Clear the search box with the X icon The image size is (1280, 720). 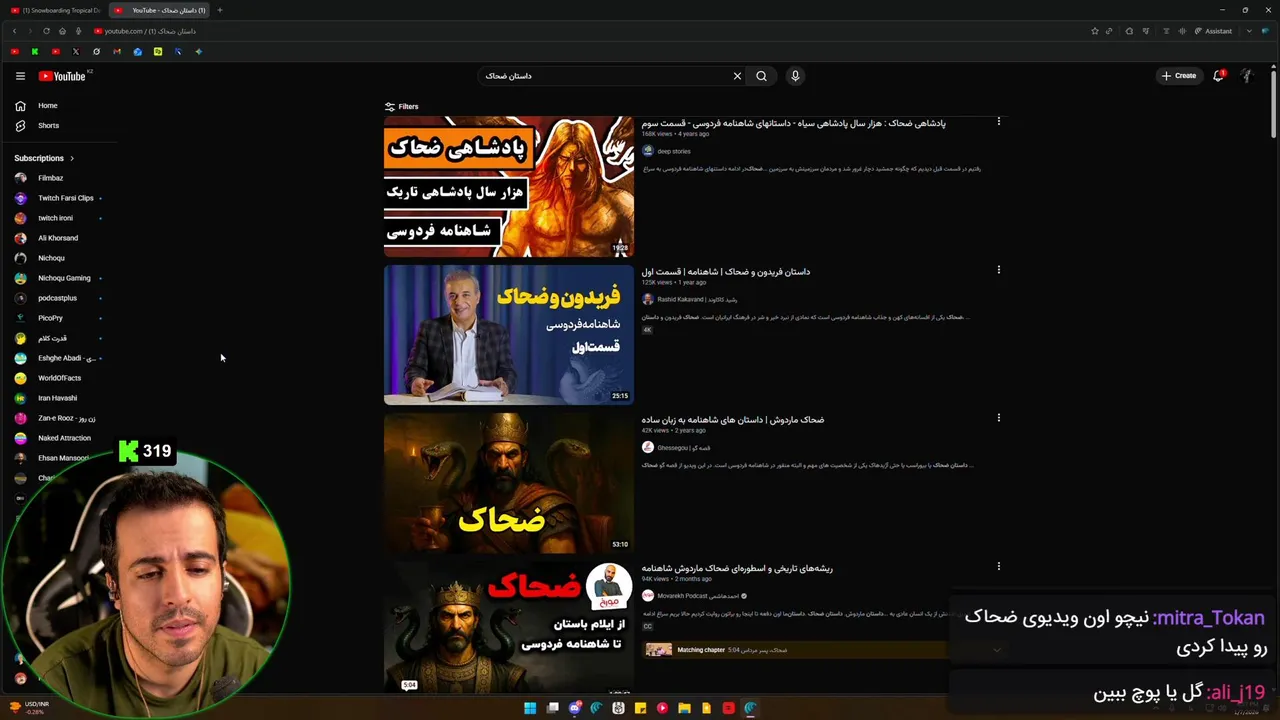737,76
